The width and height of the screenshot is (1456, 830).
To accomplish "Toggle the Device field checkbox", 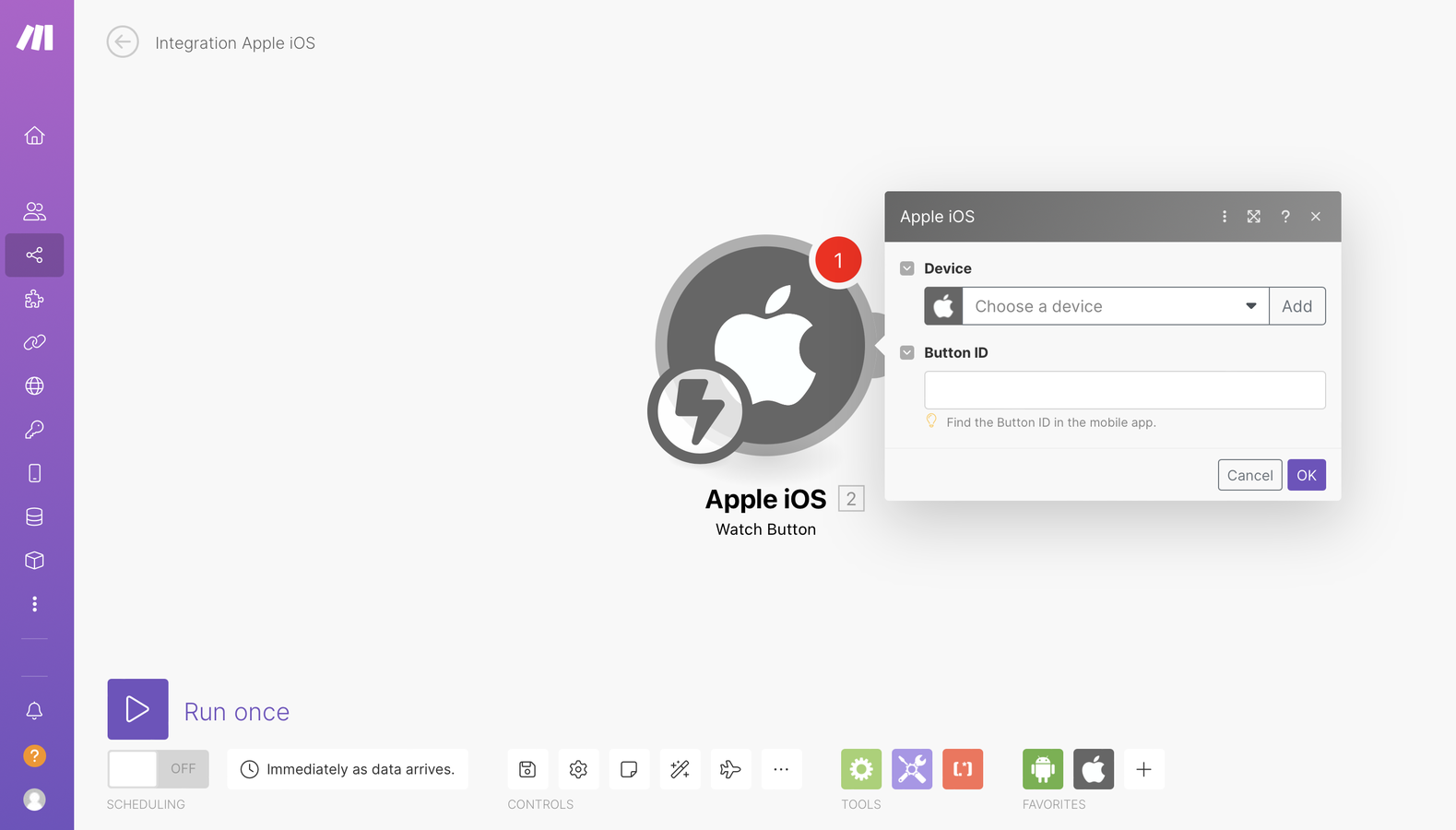I will click(907, 268).
